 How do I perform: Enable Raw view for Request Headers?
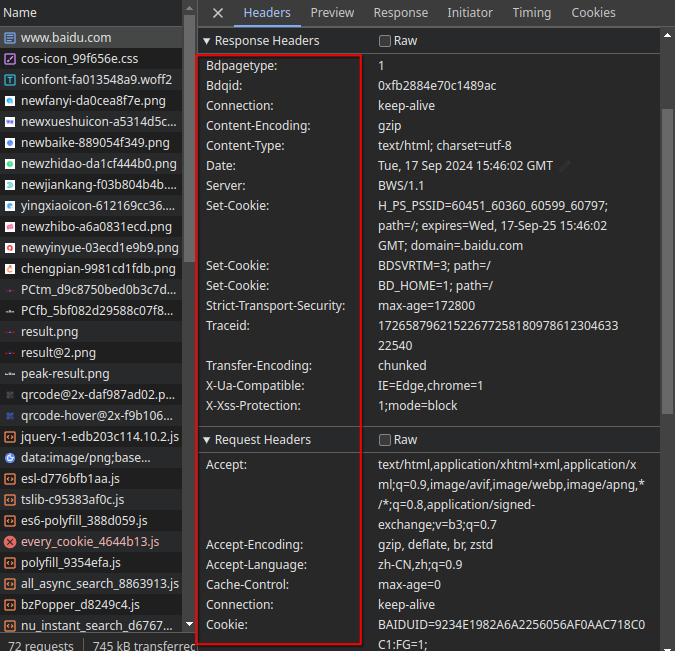384,440
